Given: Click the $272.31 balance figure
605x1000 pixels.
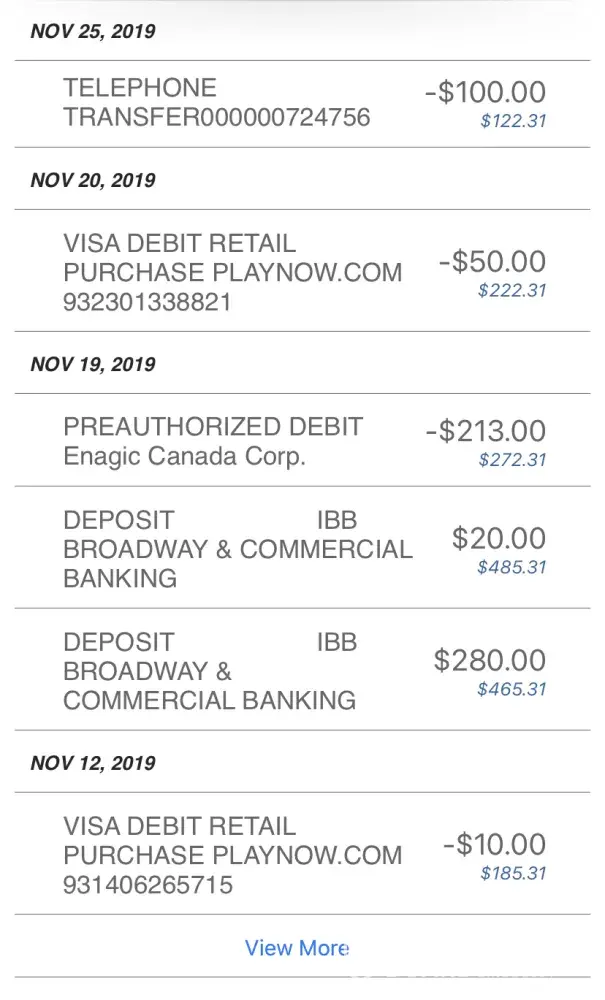Looking at the screenshot, I should (512, 461).
